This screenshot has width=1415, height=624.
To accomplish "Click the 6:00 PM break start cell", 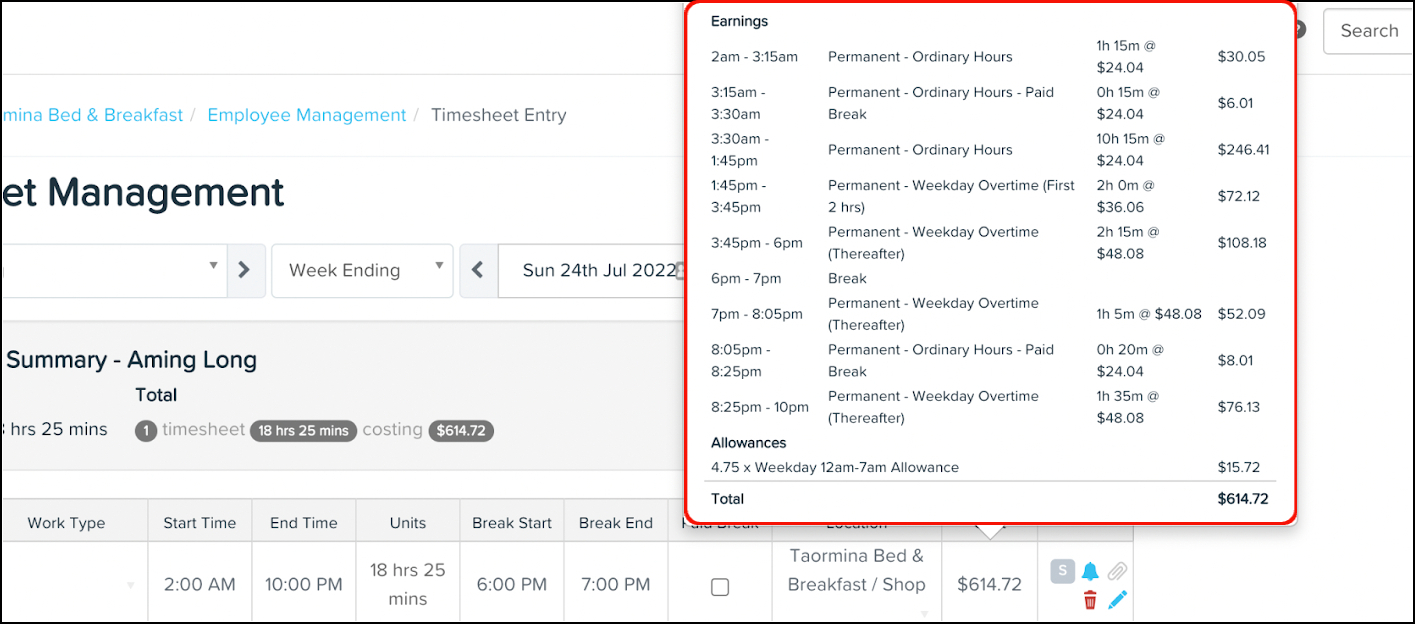I will point(512,584).
